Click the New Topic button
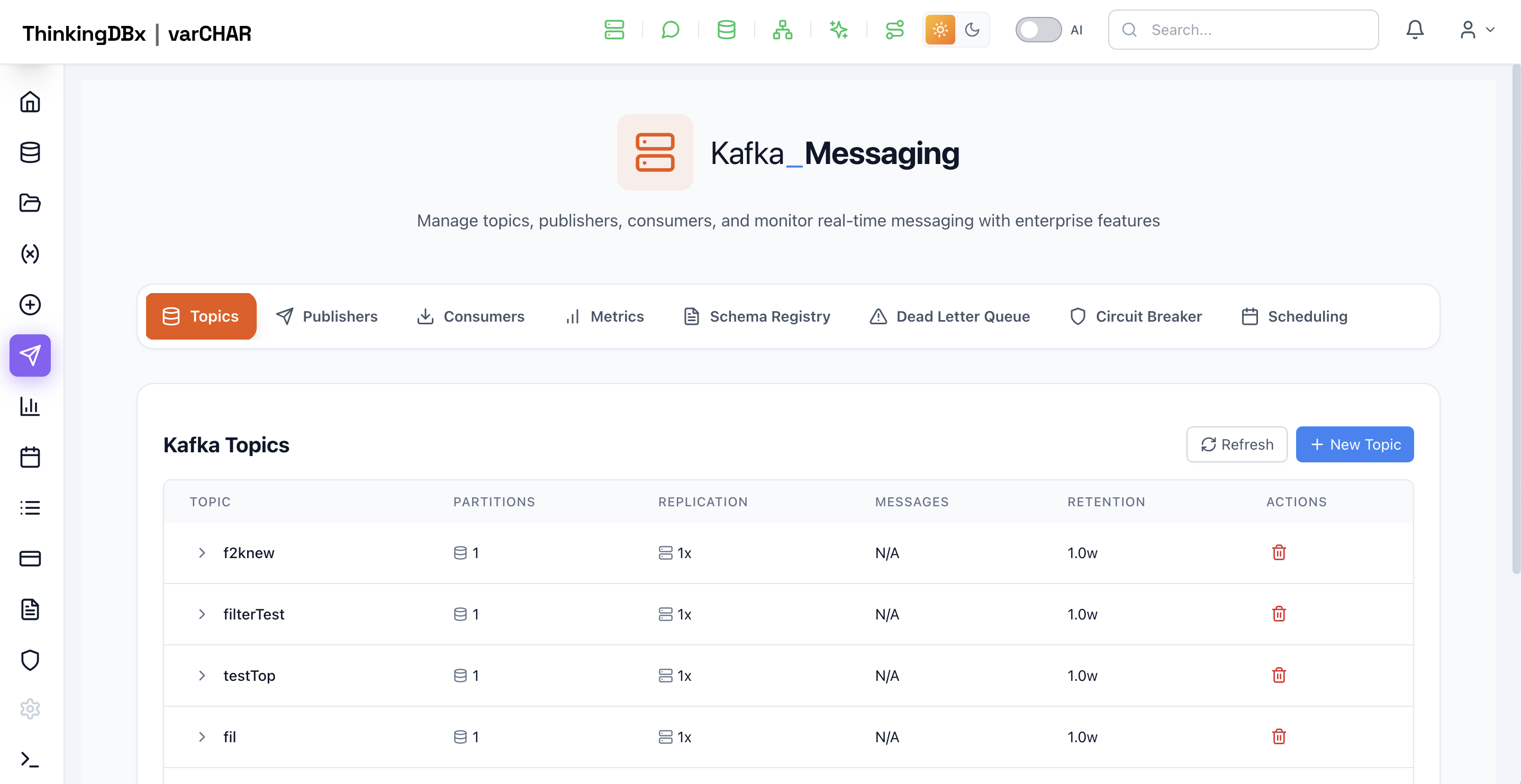 pos(1354,444)
